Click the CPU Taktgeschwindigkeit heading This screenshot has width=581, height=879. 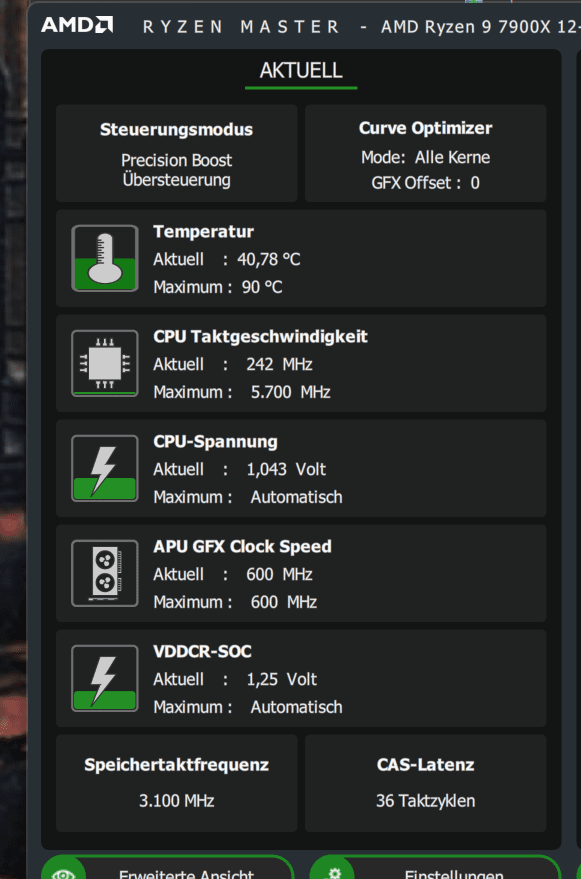261,336
